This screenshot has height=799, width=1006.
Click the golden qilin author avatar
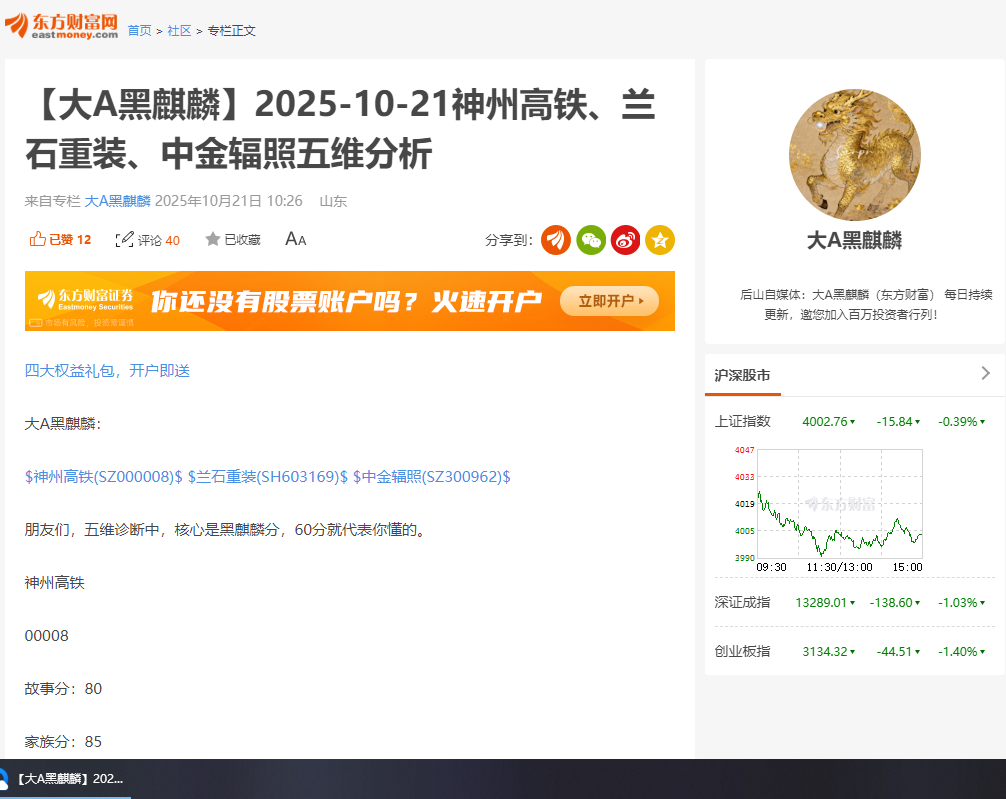pos(855,155)
